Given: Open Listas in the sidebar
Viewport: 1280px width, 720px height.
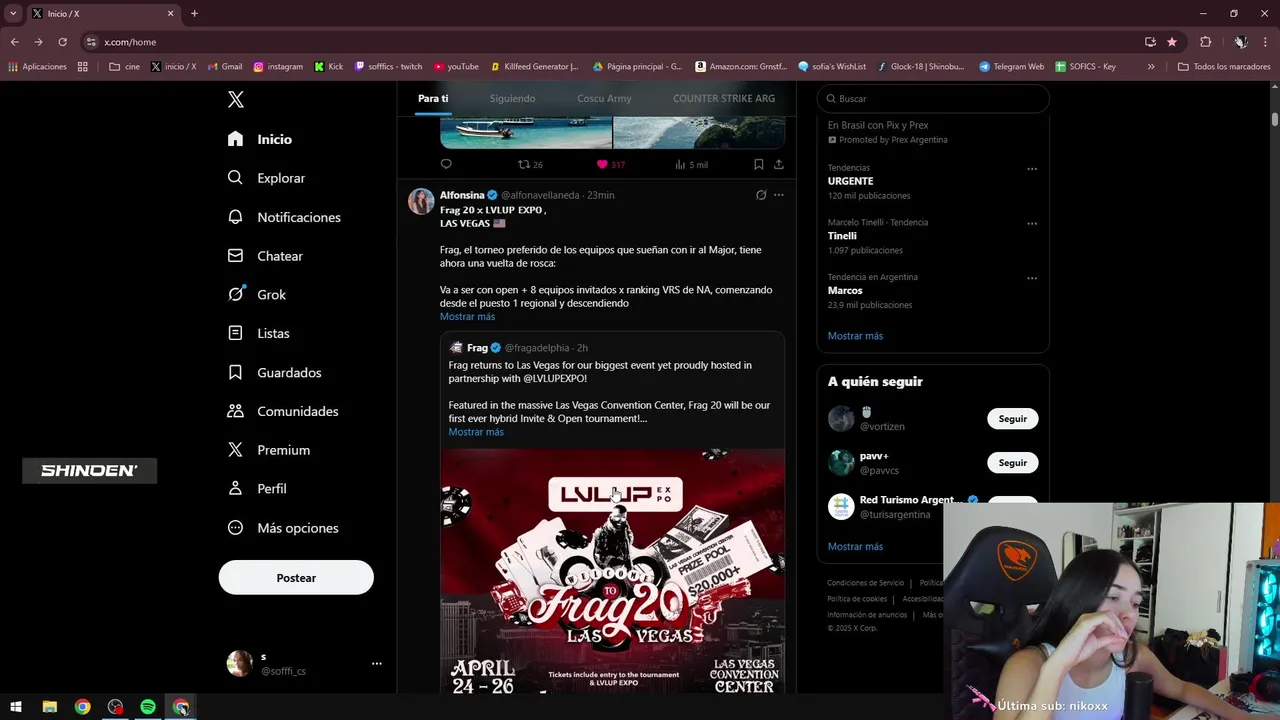Looking at the screenshot, I should (259, 333).
